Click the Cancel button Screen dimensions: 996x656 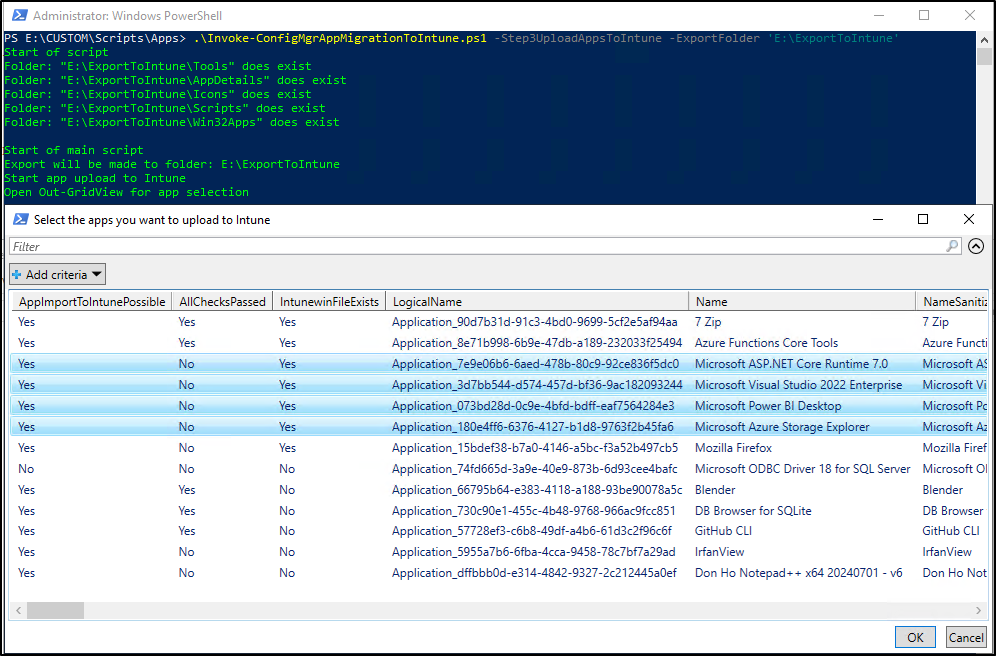point(966,637)
